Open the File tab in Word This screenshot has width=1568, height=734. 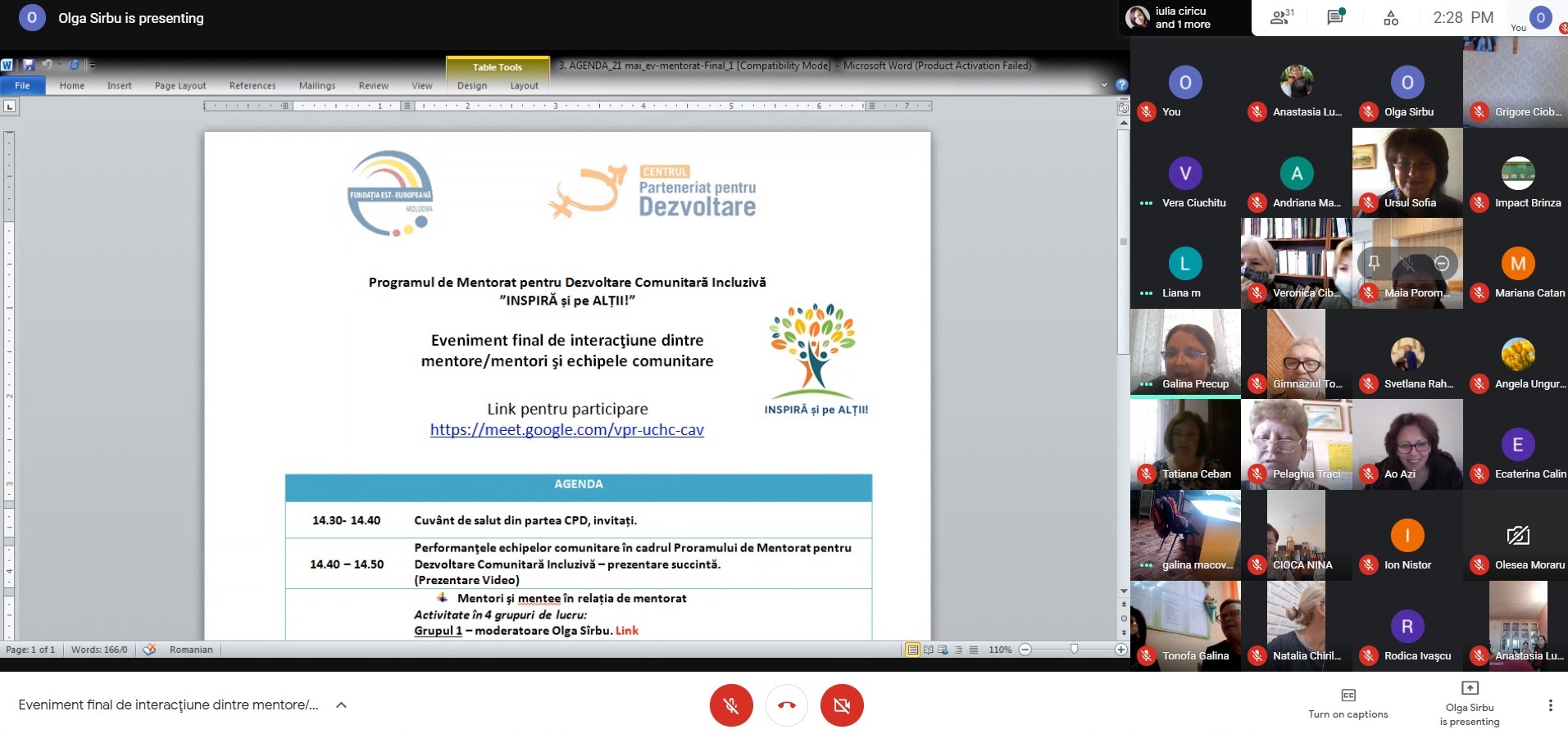pos(22,85)
